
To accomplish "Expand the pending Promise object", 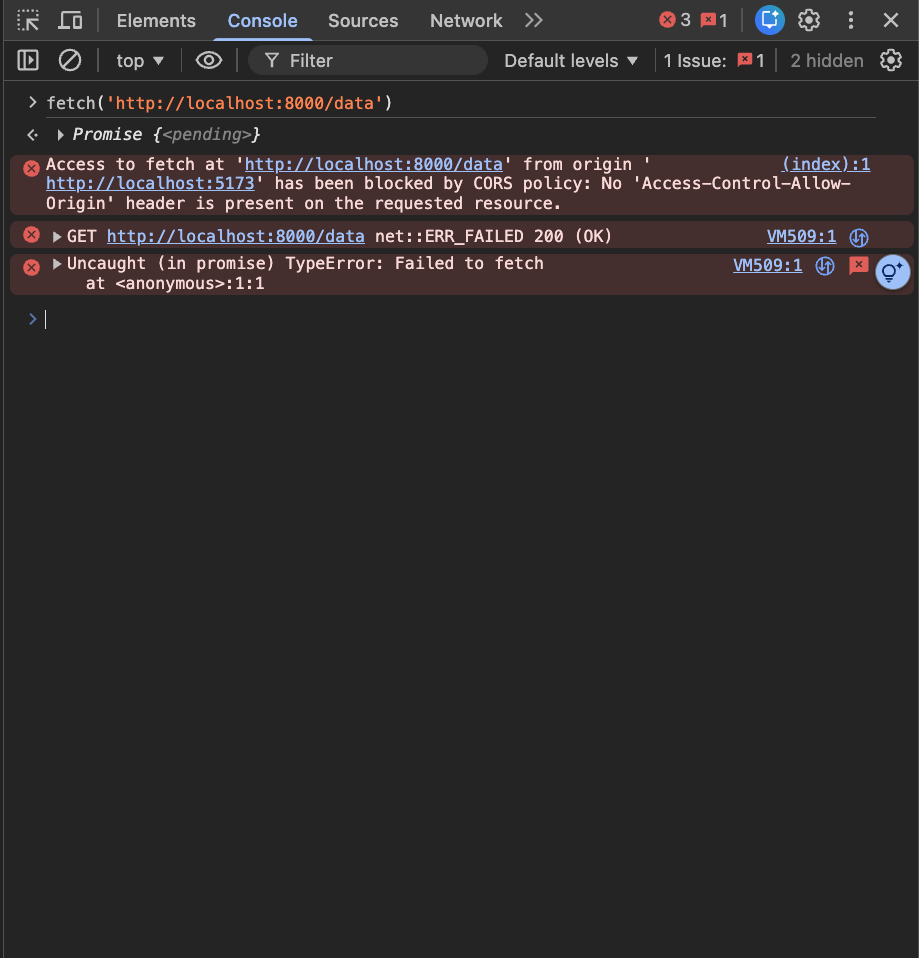I will pos(61,135).
